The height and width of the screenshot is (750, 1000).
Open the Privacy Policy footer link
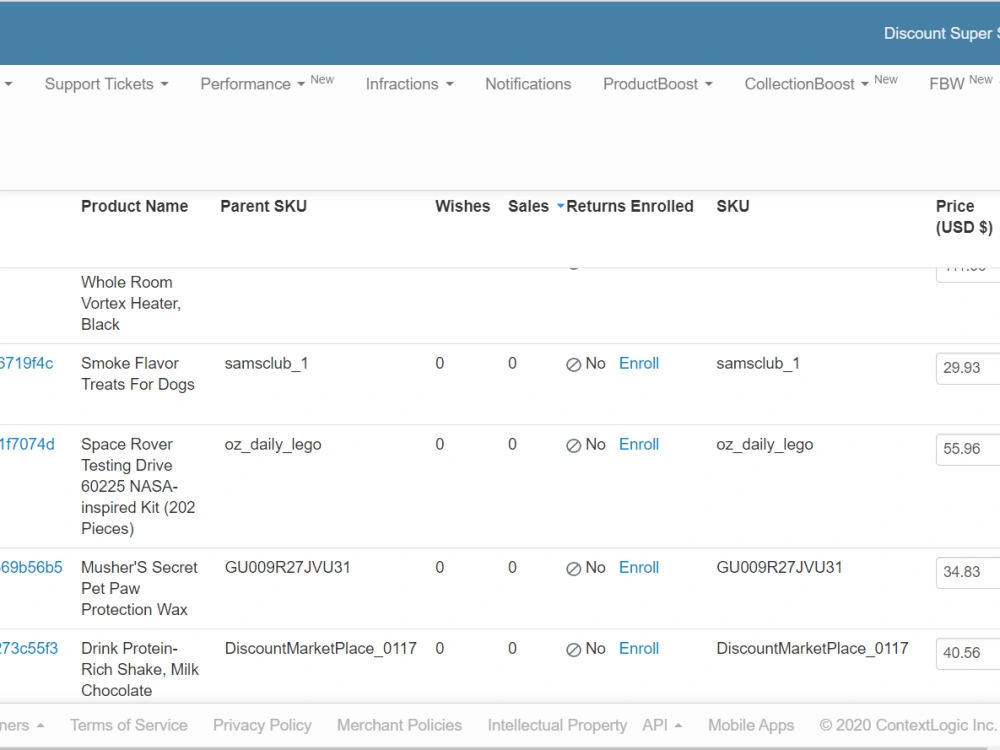(262, 726)
